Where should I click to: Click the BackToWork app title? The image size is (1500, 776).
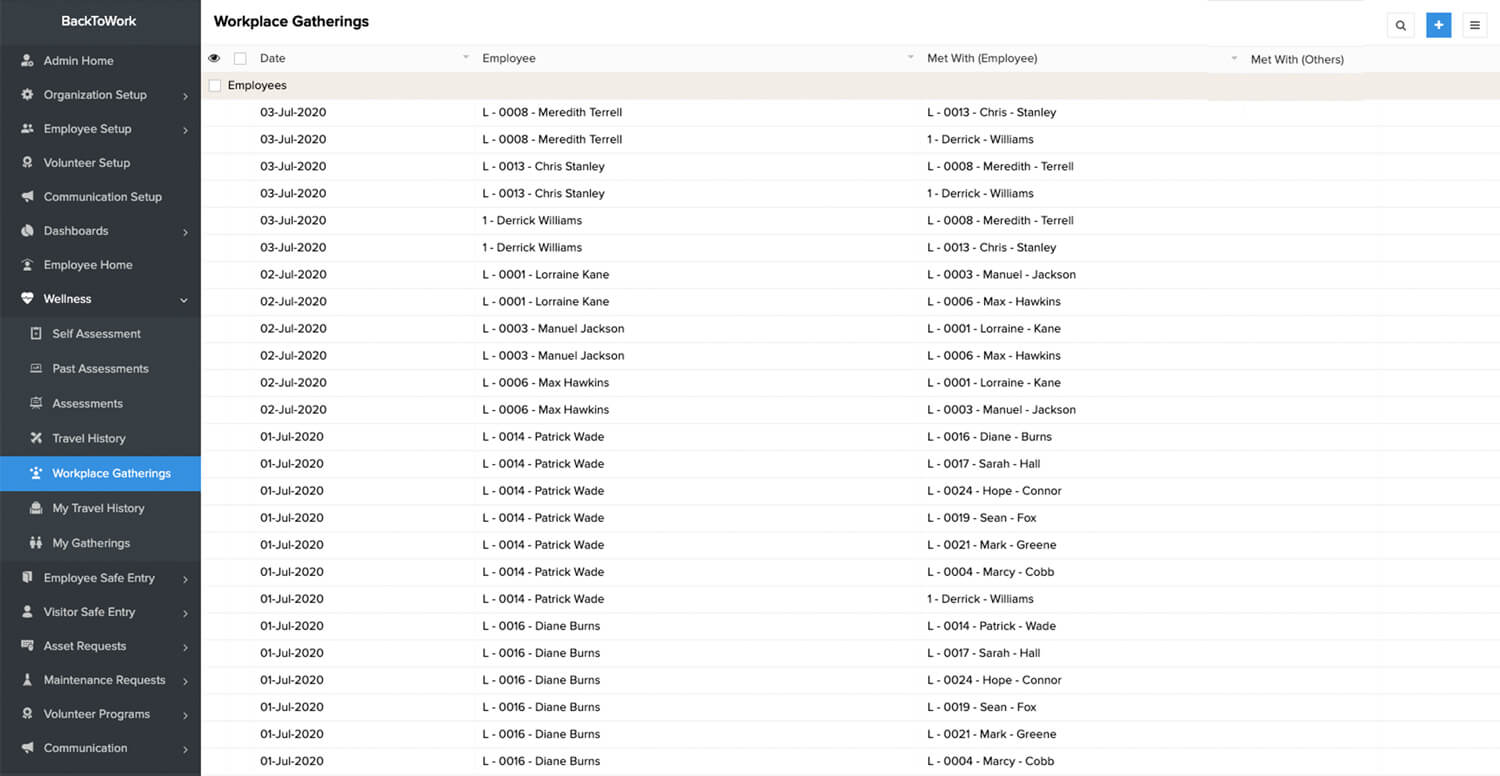(x=99, y=20)
